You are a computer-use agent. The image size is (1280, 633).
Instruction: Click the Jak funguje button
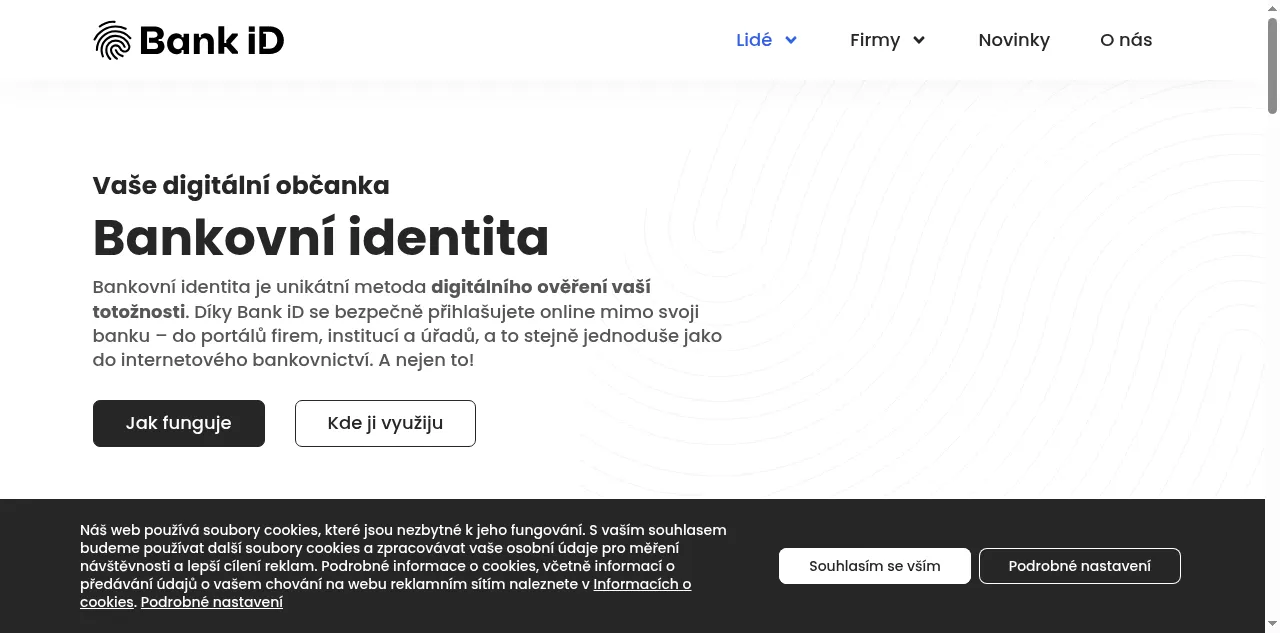179,423
